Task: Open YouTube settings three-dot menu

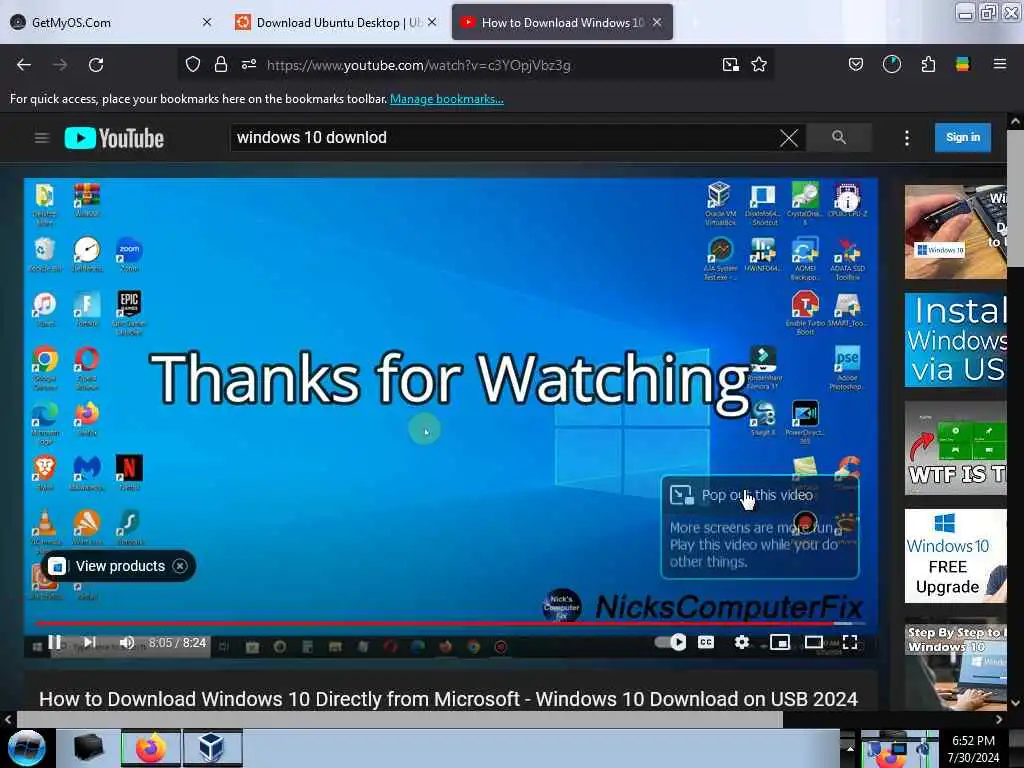Action: pos(906,138)
